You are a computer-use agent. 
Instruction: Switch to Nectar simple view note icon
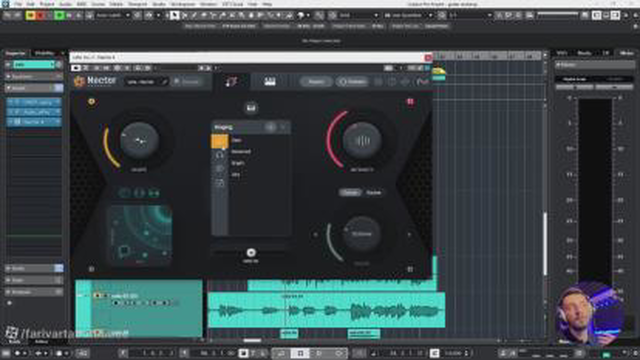click(x=231, y=82)
